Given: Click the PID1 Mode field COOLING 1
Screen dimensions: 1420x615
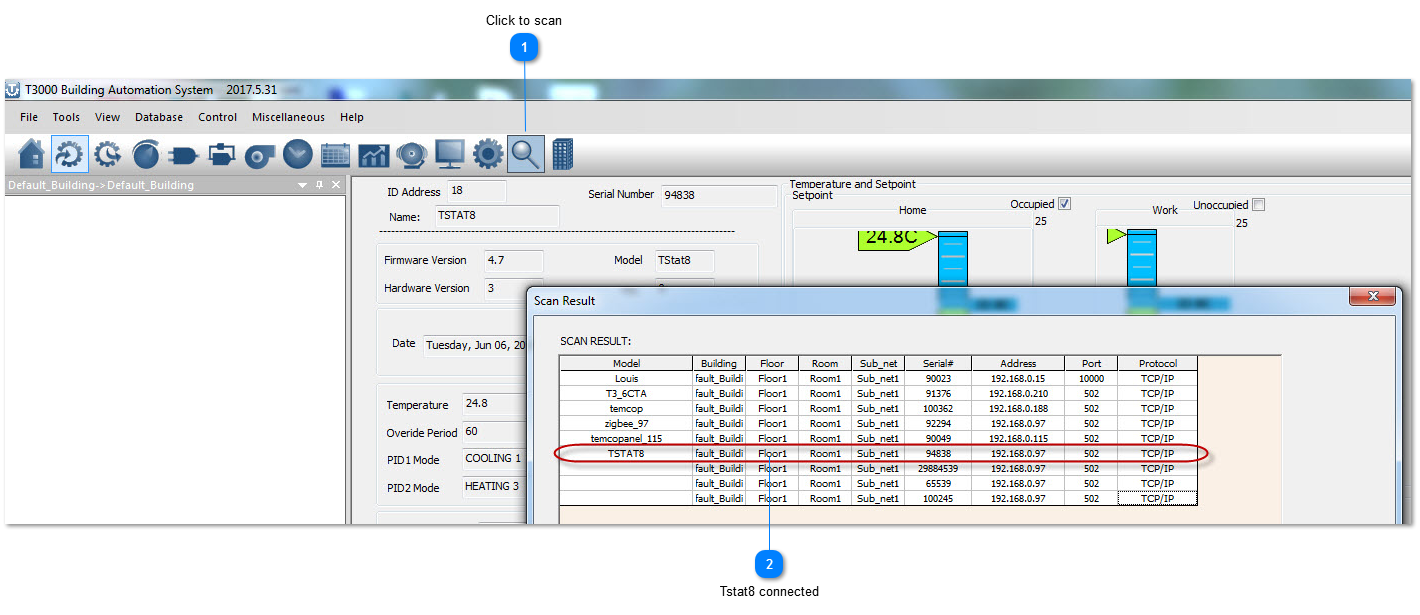Looking at the screenshot, I should click(x=494, y=460).
